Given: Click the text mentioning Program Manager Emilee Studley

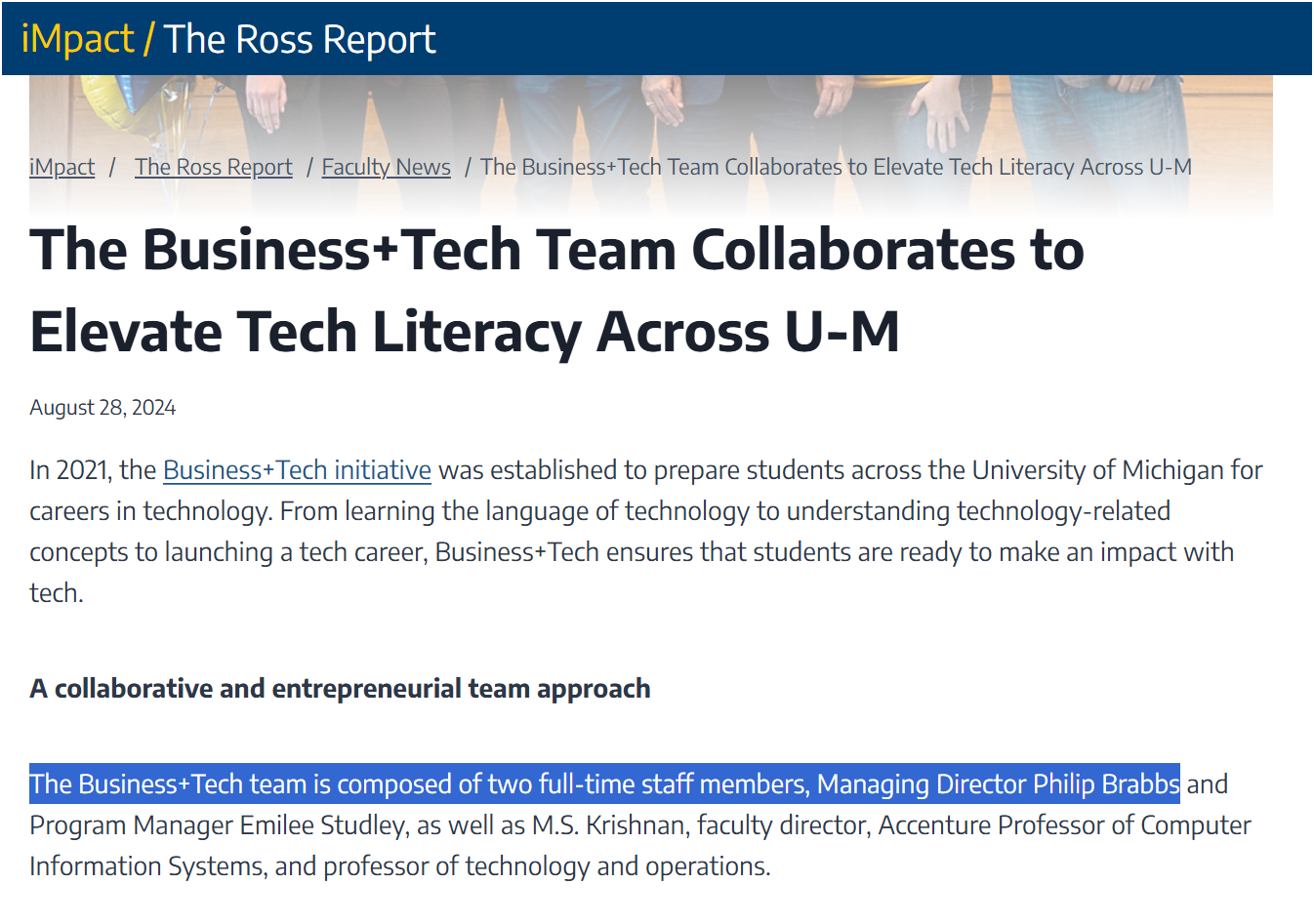Looking at the screenshot, I should (218, 825).
